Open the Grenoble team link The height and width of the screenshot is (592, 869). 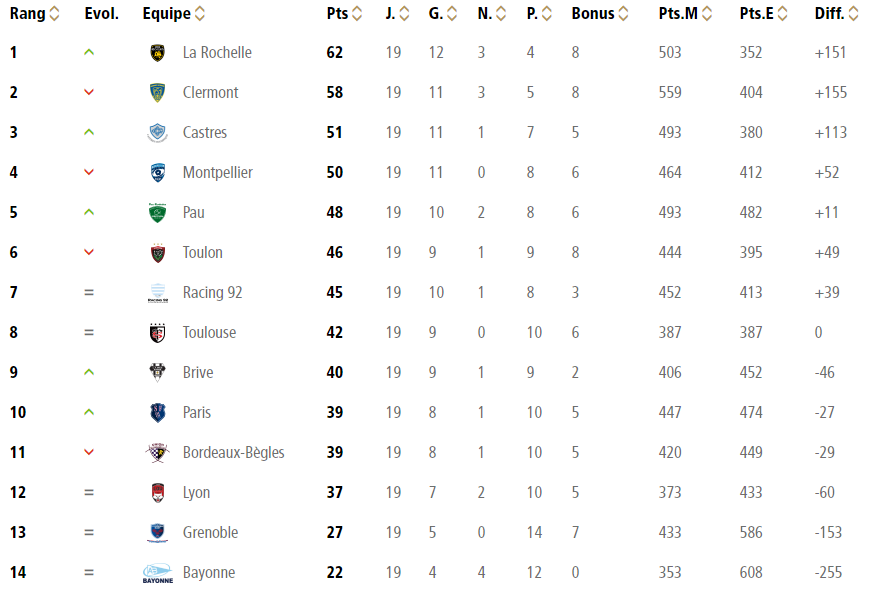tap(210, 533)
